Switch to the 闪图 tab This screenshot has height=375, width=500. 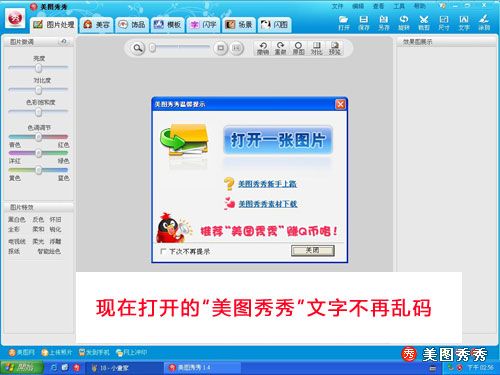[x=275, y=24]
